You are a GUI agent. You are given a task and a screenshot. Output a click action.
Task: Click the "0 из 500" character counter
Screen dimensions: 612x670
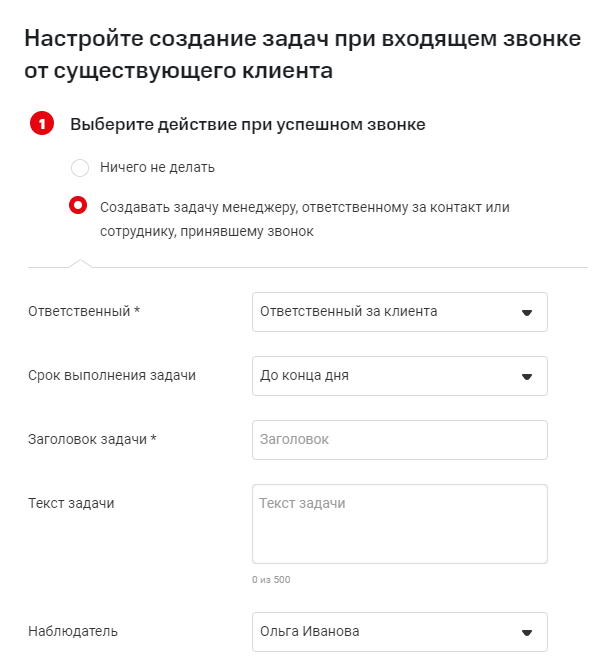271,580
